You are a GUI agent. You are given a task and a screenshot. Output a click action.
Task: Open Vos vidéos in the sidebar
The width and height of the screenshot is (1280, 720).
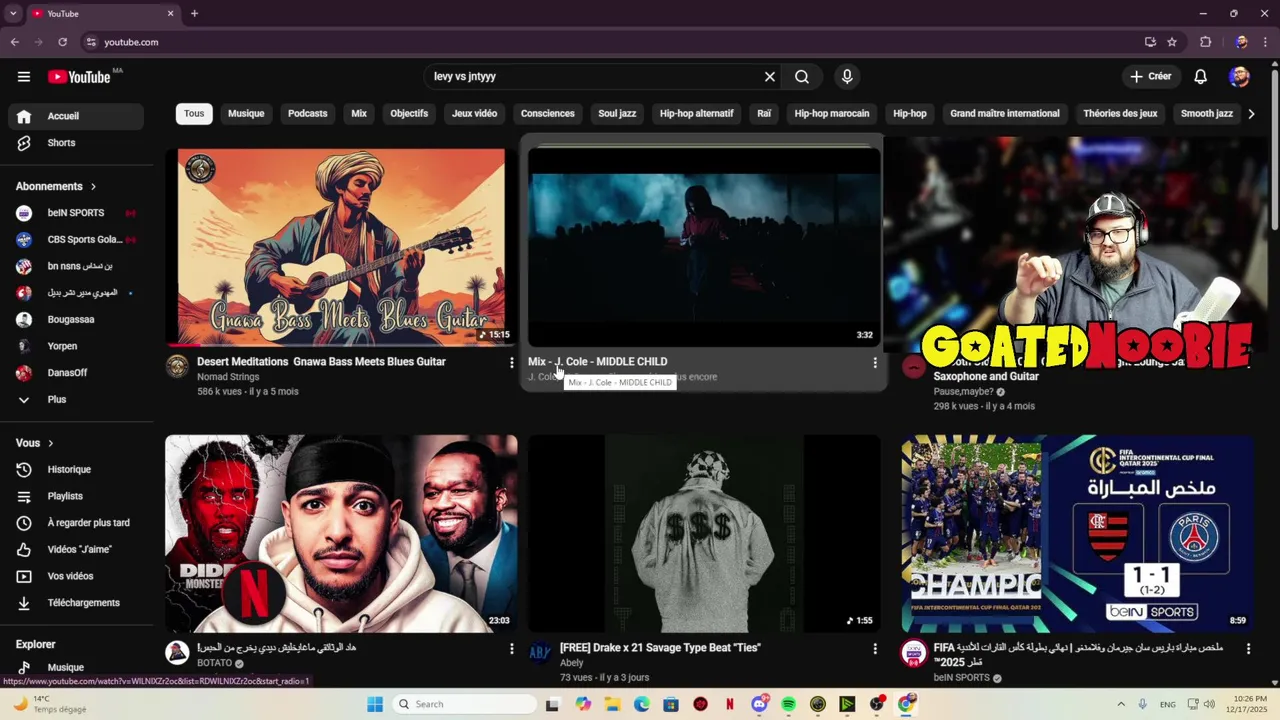[x=76, y=576]
